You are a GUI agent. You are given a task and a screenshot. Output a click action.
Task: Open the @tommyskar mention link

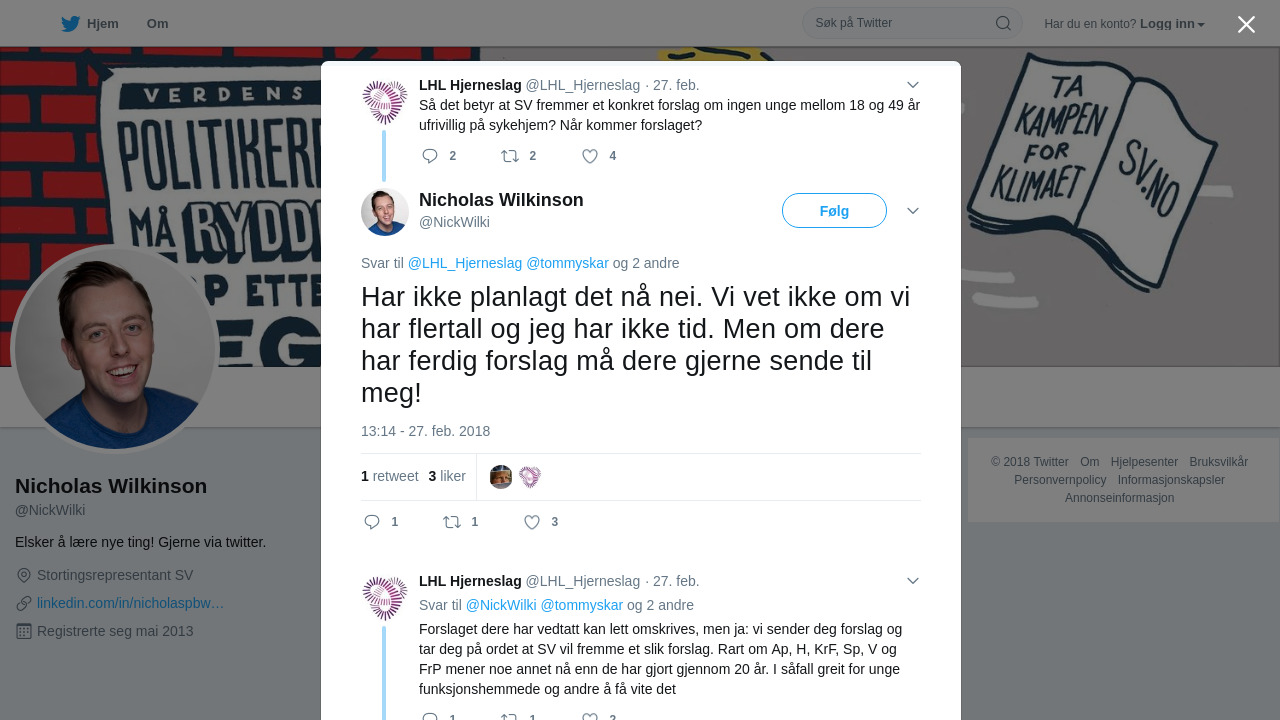click(x=567, y=263)
